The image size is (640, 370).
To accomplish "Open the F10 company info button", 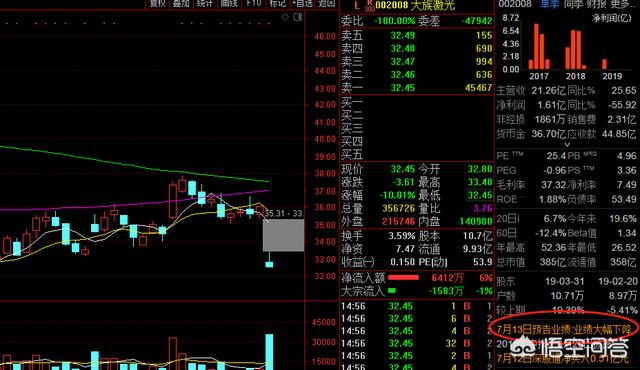I will coord(253,4).
